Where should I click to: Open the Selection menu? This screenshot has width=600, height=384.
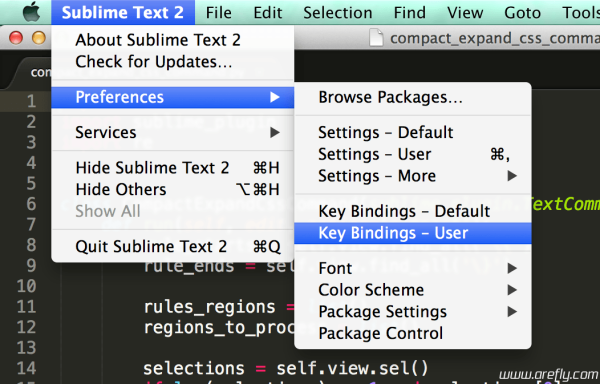click(x=338, y=12)
